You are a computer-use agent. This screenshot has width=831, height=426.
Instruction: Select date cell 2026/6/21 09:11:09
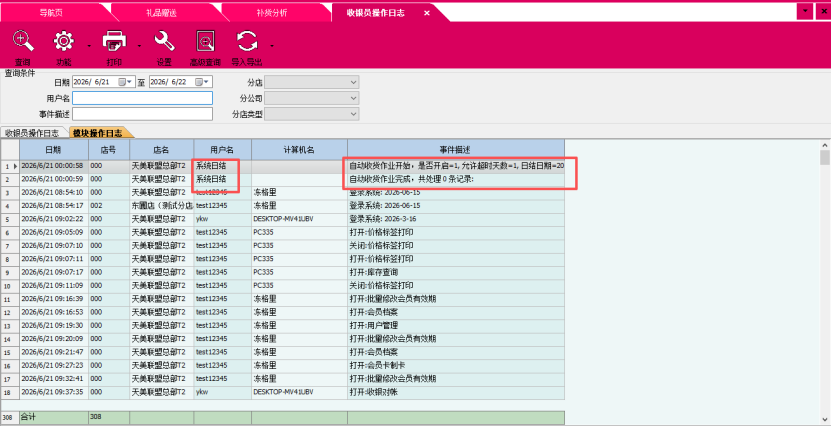click(x=54, y=285)
